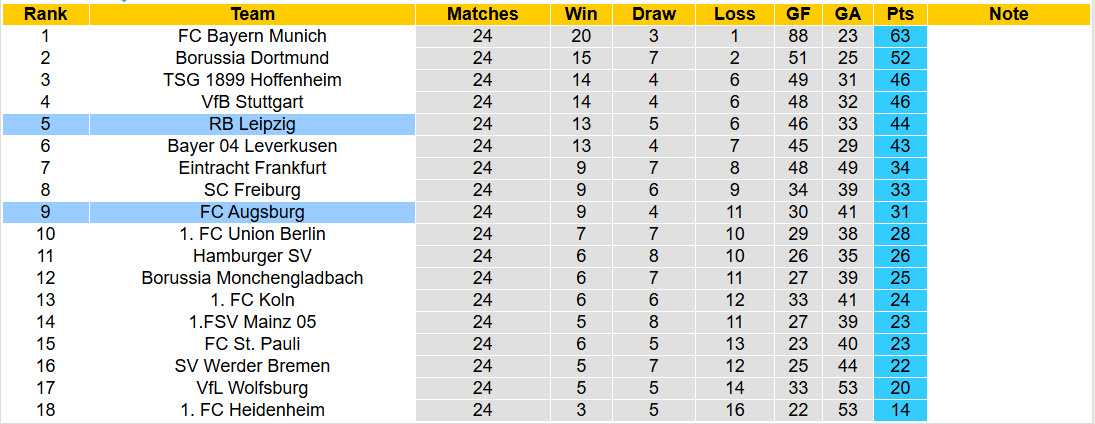Click Heidenheim's 14 points cell

point(900,410)
